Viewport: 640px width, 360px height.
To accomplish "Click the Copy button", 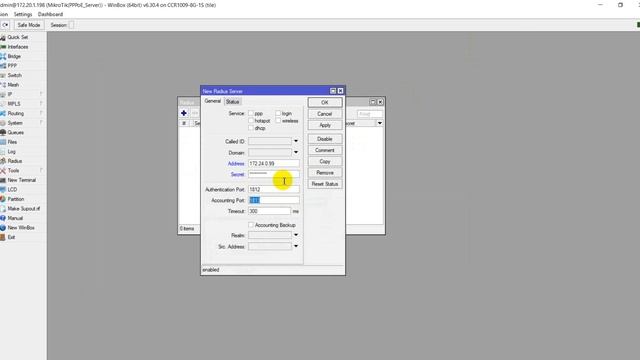I will 325,162.
